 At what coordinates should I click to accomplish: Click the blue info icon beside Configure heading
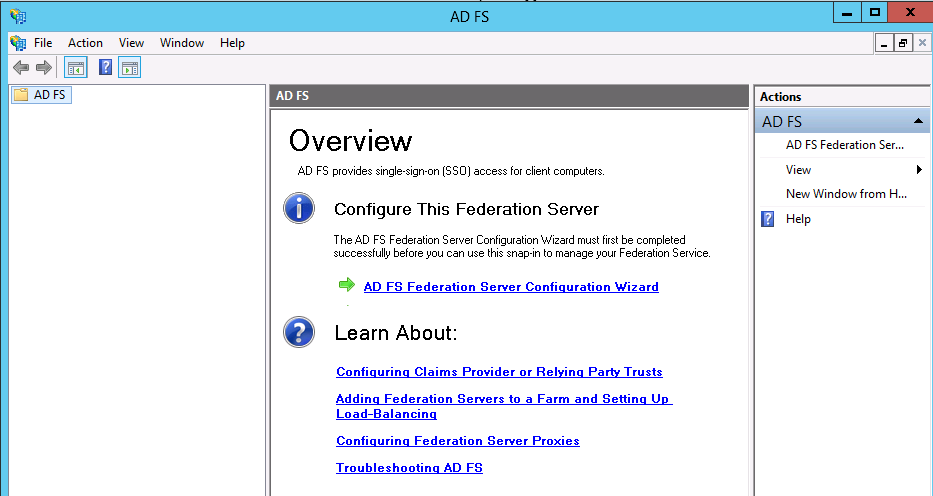click(x=299, y=208)
